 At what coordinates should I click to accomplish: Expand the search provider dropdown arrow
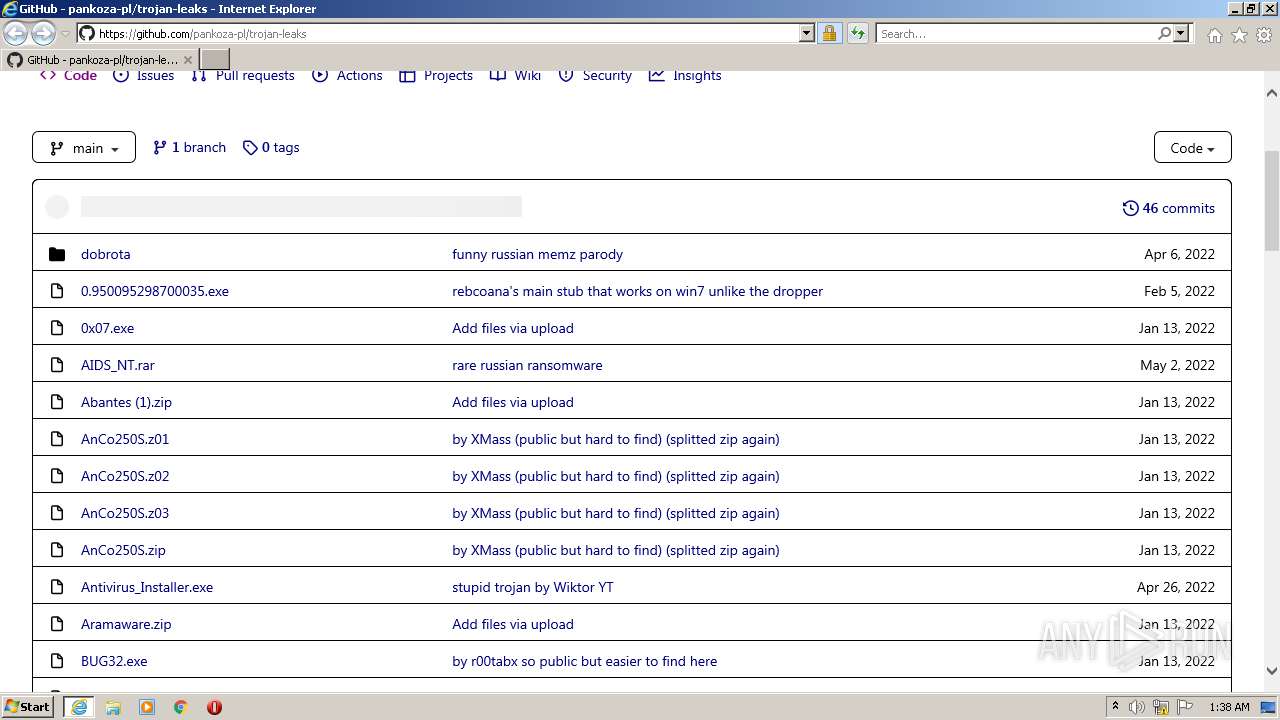(x=1181, y=33)
